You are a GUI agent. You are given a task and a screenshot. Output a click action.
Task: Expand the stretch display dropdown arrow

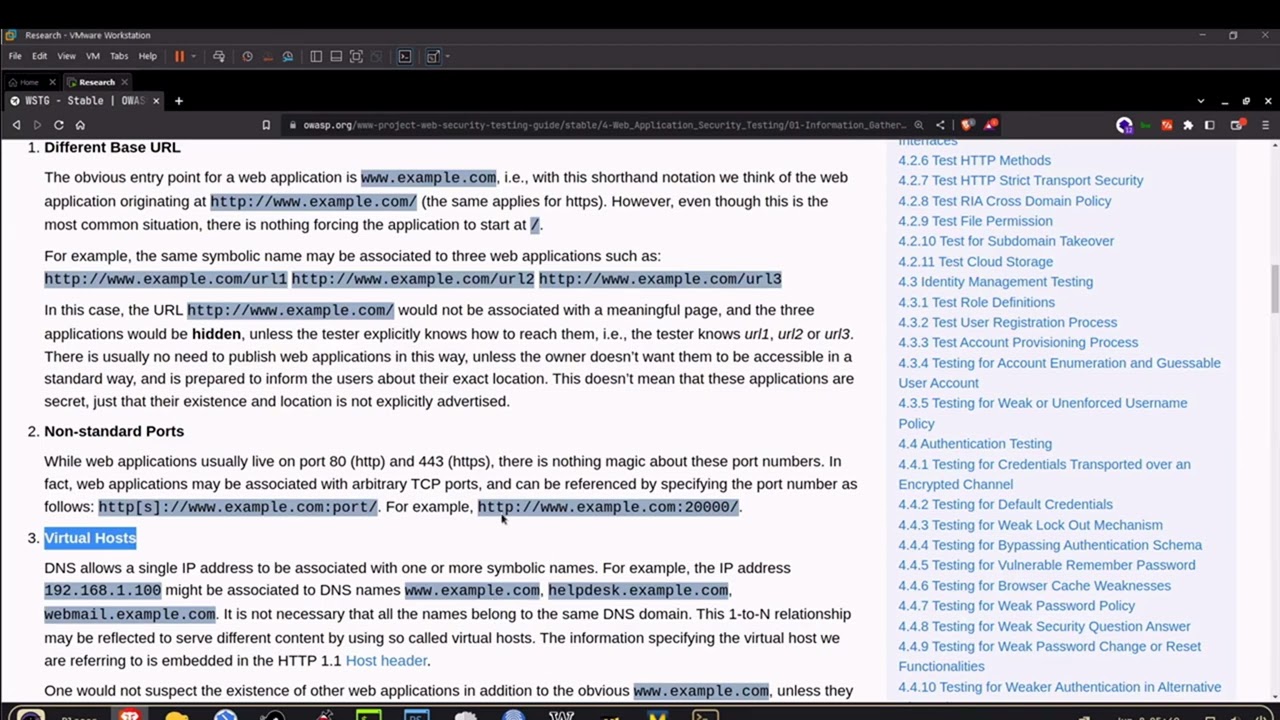447,56
